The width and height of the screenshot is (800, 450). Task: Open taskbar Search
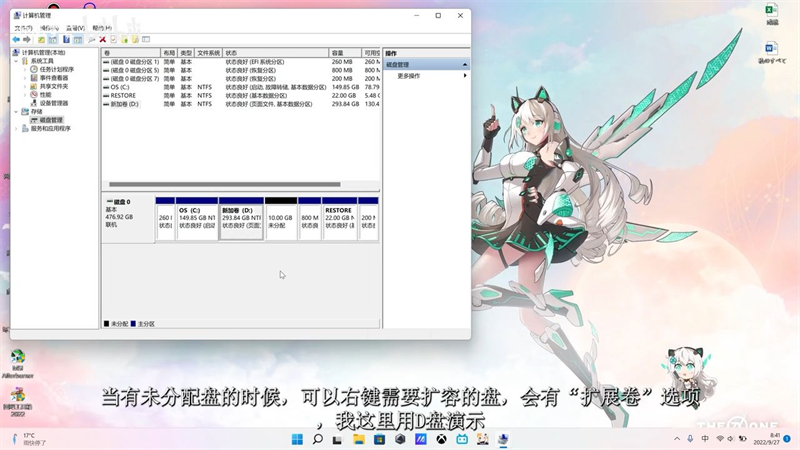[x=317, y=439]
